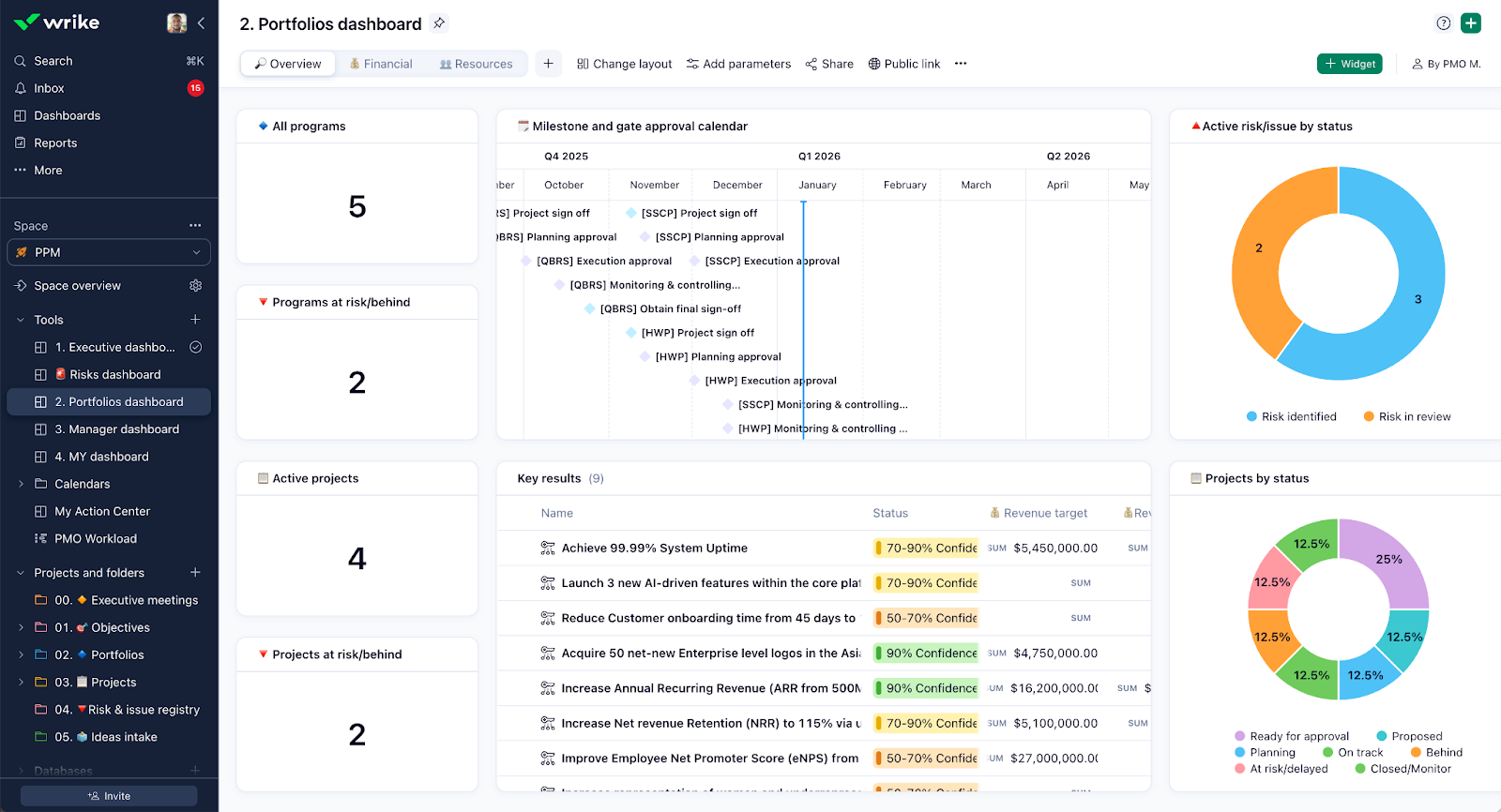Expand the Calendars tree item
This screenshot has height=812, width=1501.
pos(21,484)
